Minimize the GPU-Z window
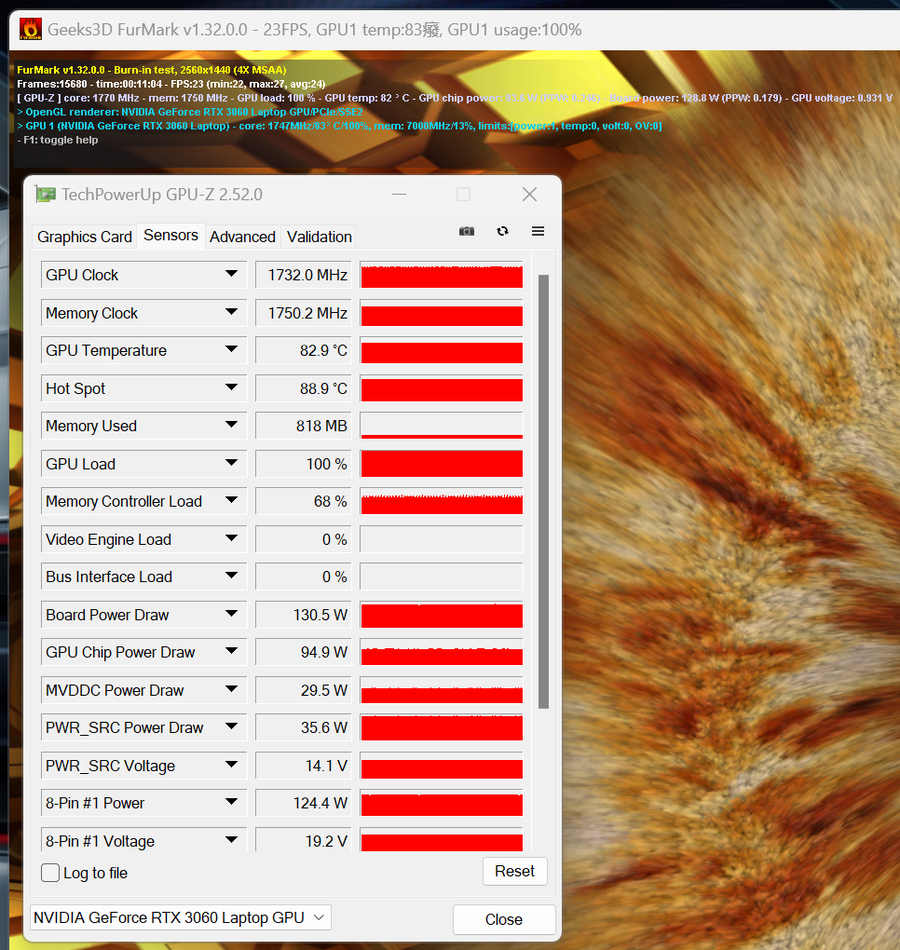Image resolution: width=900 pixels, height=950 pixels. [x=399, y=194]
